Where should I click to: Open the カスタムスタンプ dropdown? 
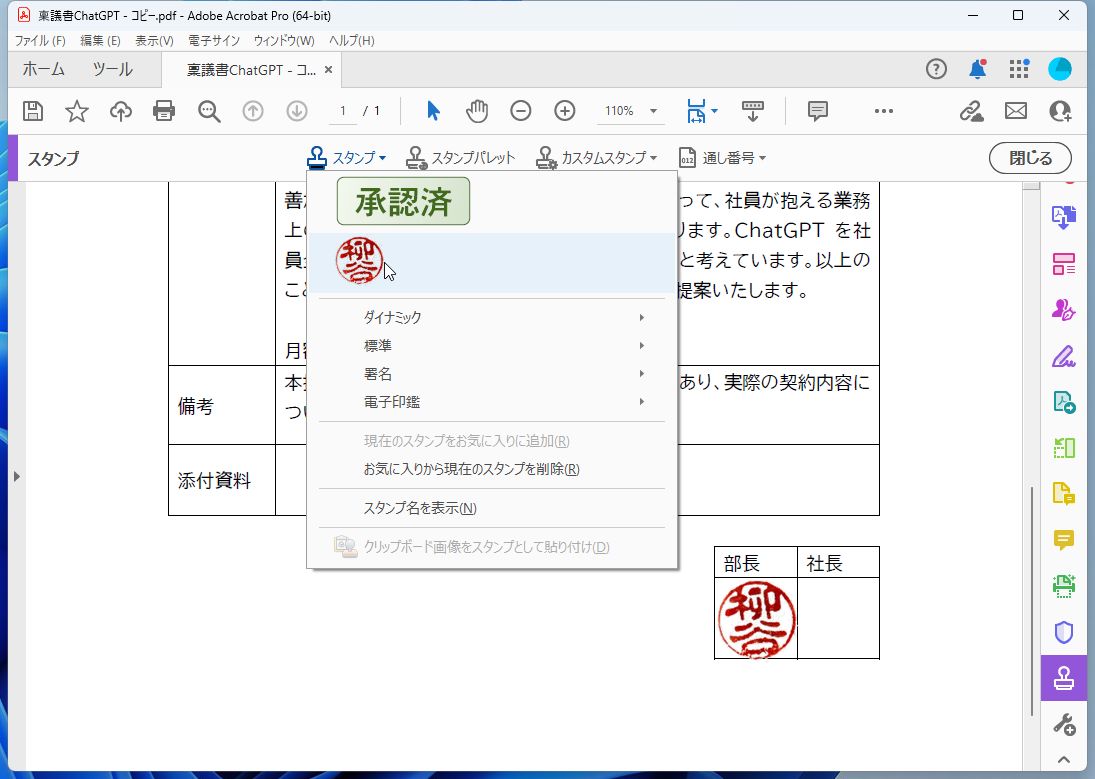tap(597, 157)
